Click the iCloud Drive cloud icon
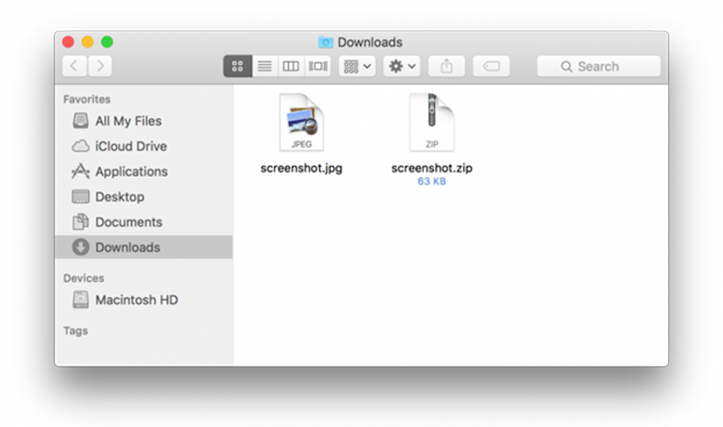This screenshot has height=427, width=723. point(80,146)
